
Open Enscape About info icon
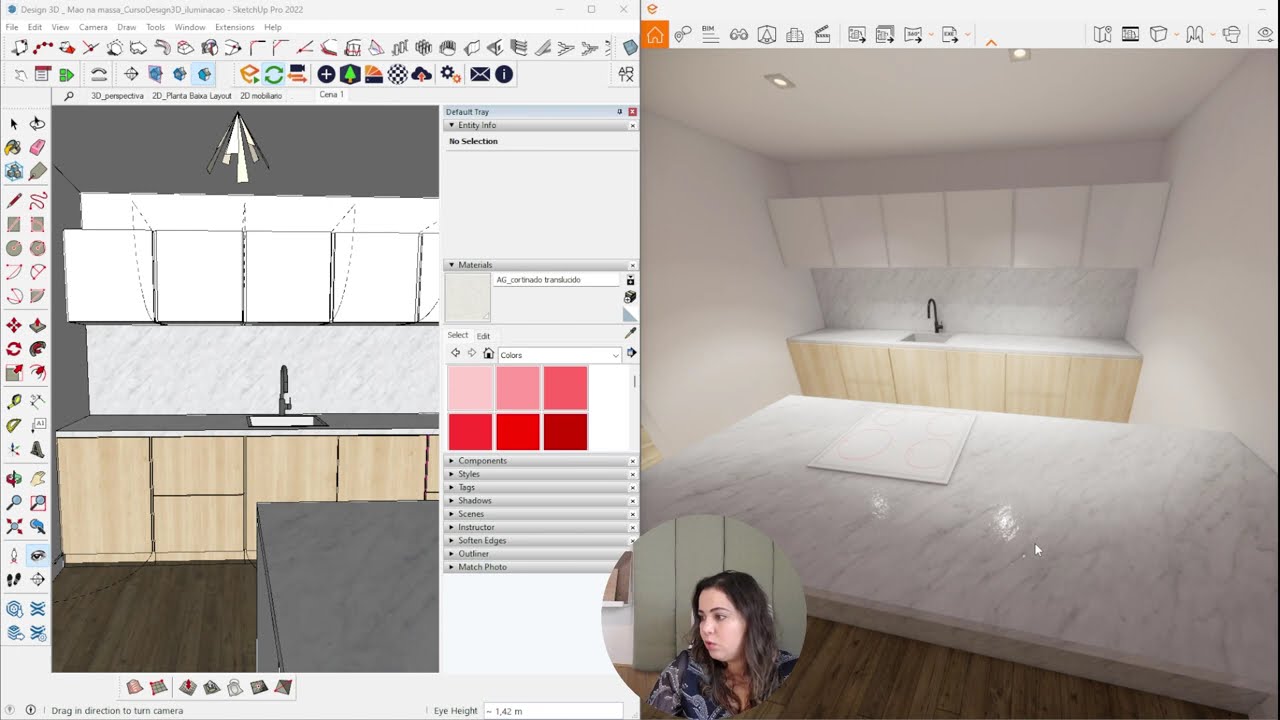pyautogui.click(x=504, y=74)
